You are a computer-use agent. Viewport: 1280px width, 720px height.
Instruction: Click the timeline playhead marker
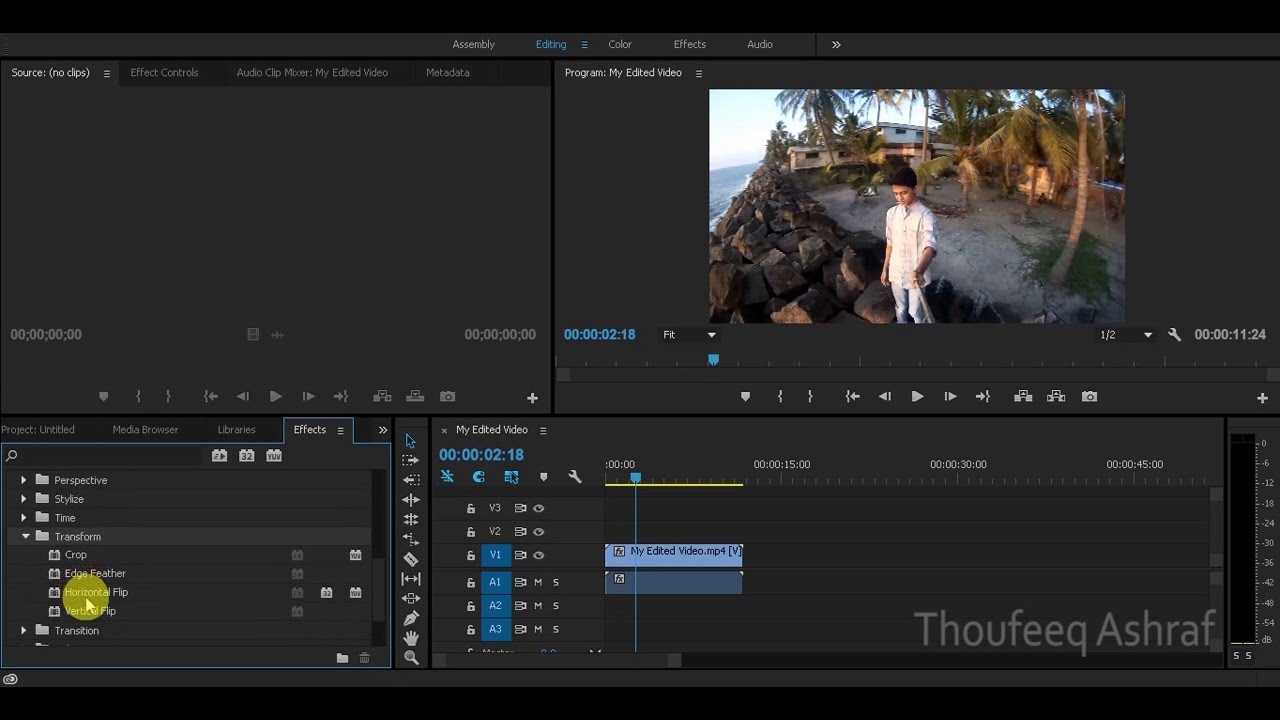(635, 478)
